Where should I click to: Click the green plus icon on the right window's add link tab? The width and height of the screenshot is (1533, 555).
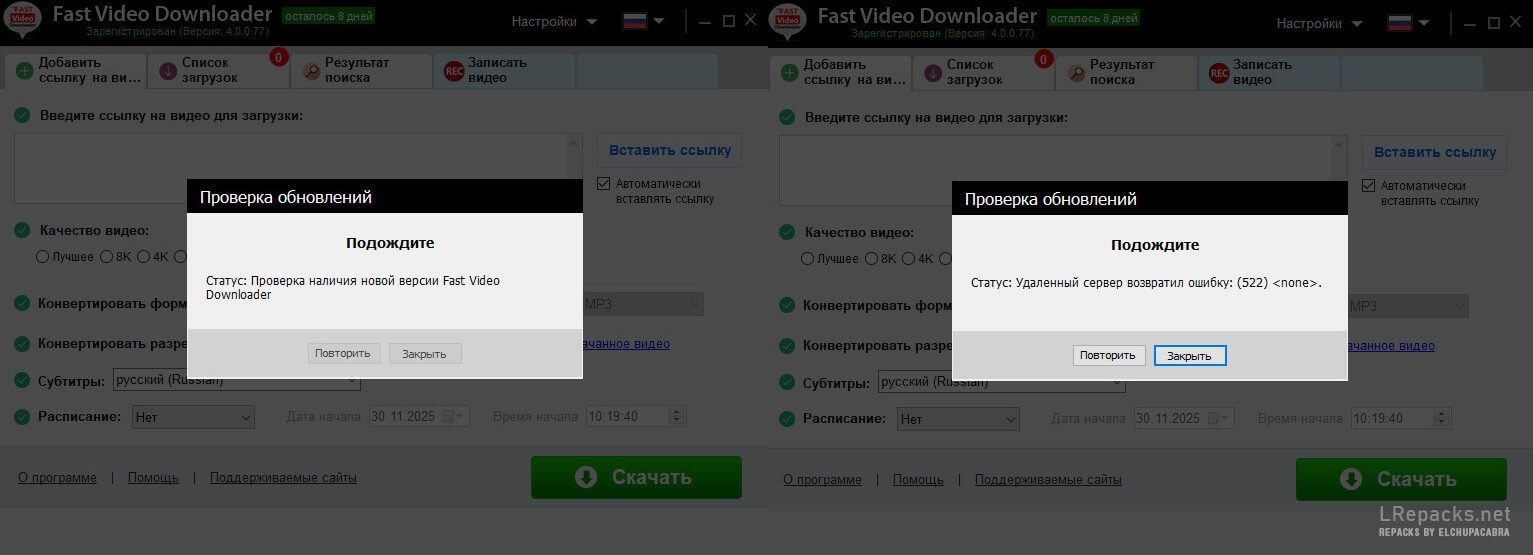pos(790,72)
